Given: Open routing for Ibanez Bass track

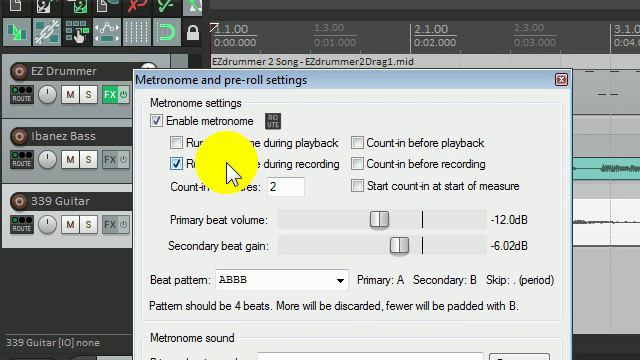Looking at the screenshot, I should (22, 159).
